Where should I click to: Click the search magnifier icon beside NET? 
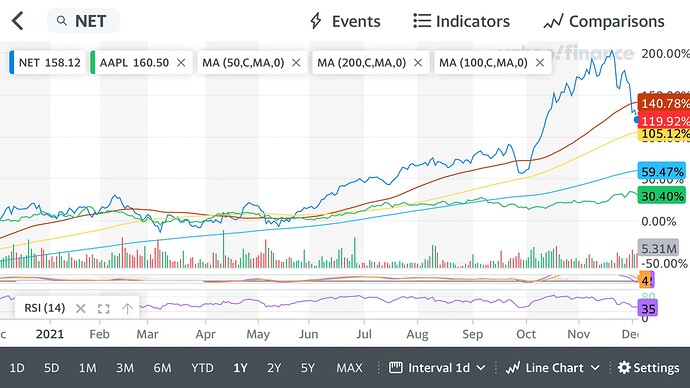(x=62, y=21)
